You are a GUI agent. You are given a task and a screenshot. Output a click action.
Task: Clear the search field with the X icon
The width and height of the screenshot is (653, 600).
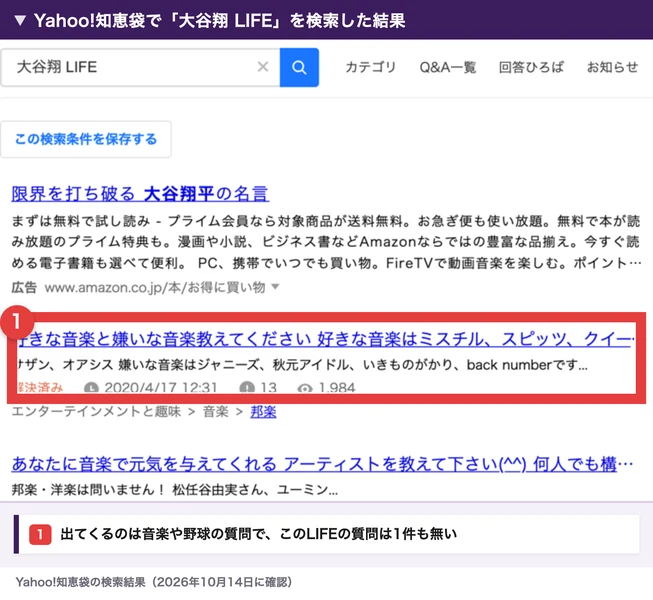point(263,67)
